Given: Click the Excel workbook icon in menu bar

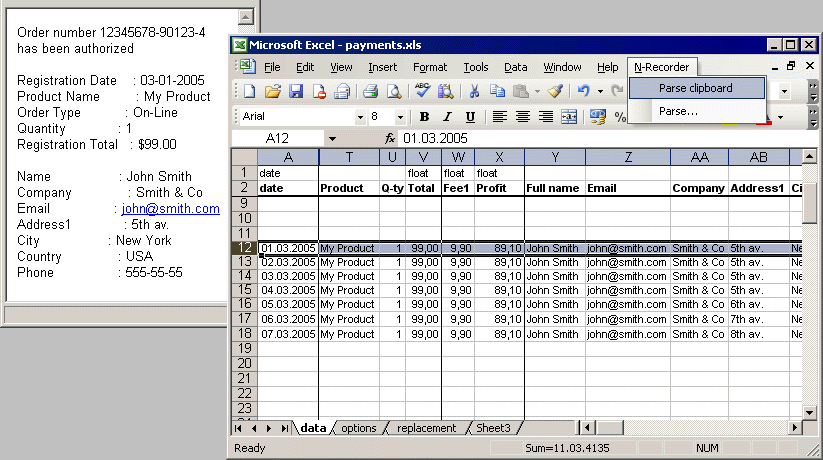Looking at the screenshot, I should pos(247,66).
